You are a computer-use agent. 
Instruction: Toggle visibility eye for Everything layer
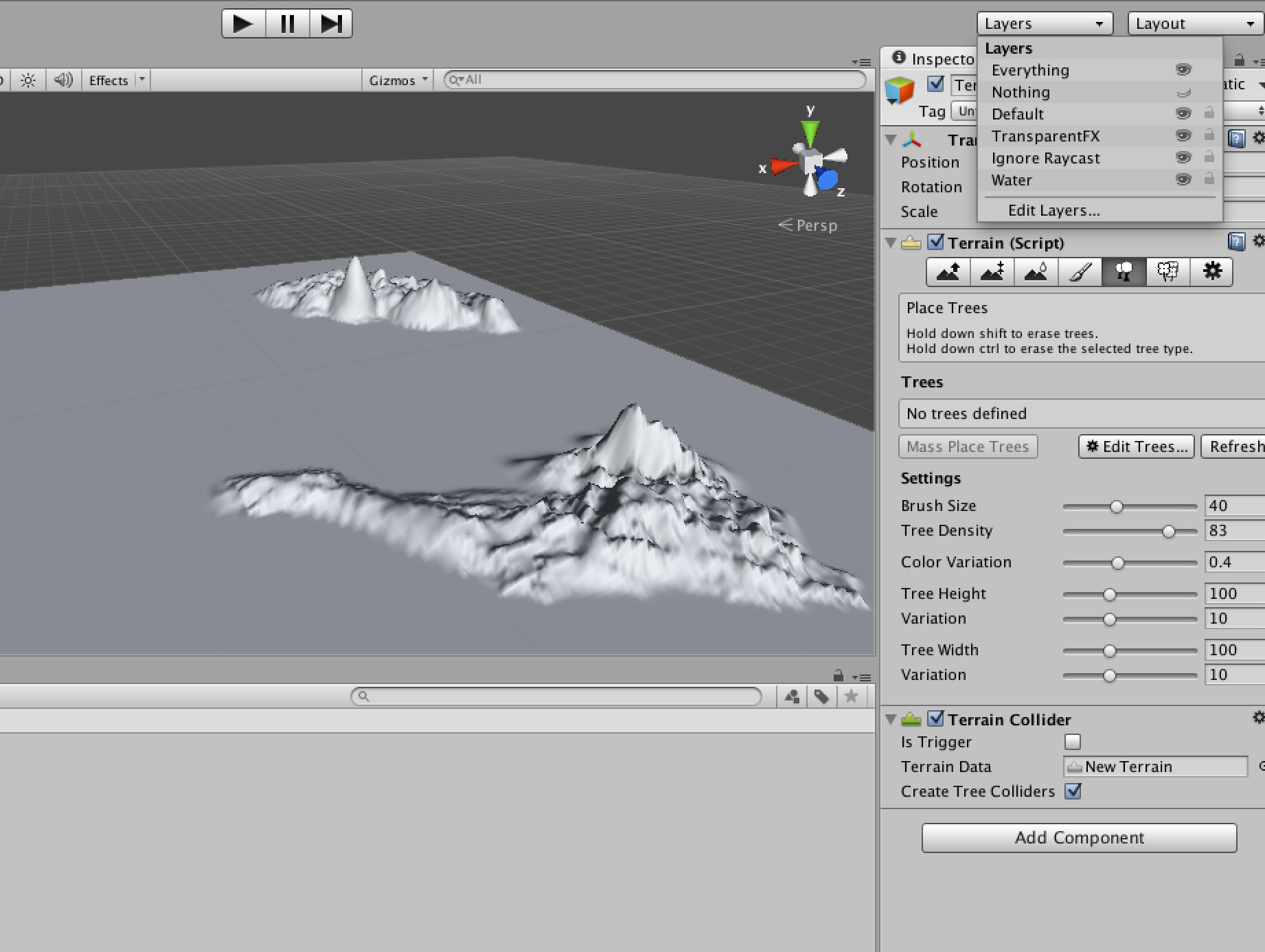(1183, 70)
